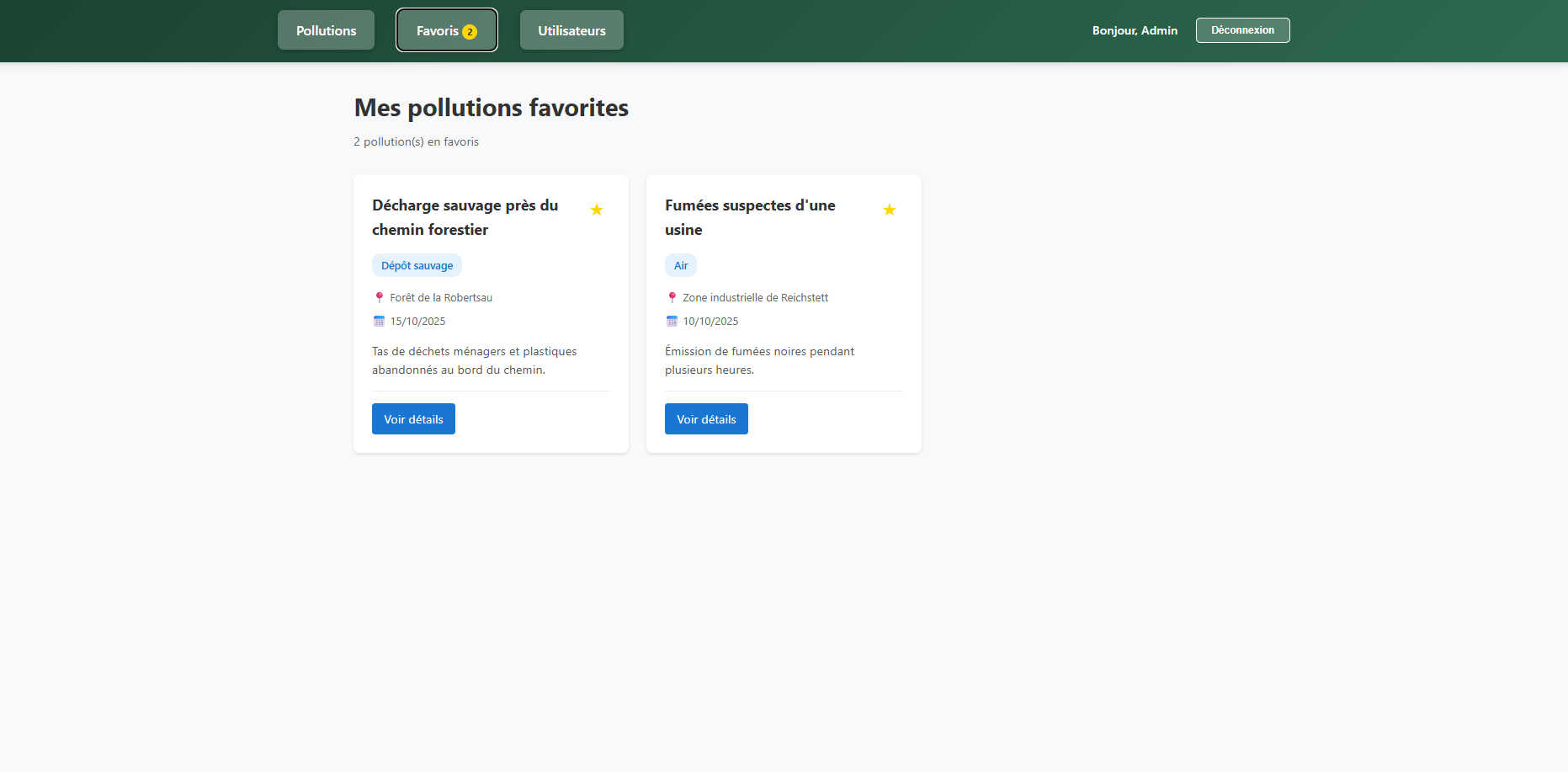Click the Mes pollutions favorites heading

(x=492, y=108)
